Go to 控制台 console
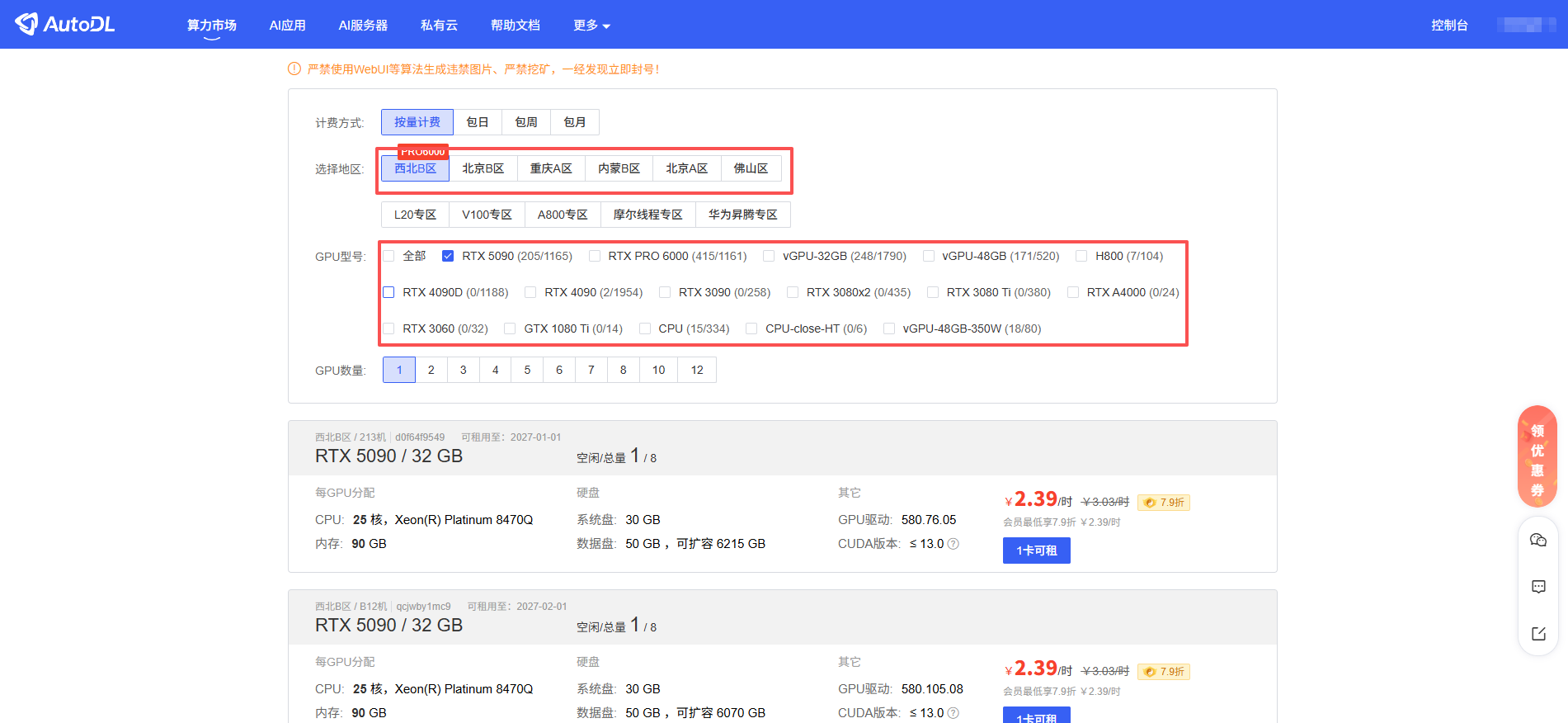Screen dimensions: 1568x723 [x=1449, y=26]
